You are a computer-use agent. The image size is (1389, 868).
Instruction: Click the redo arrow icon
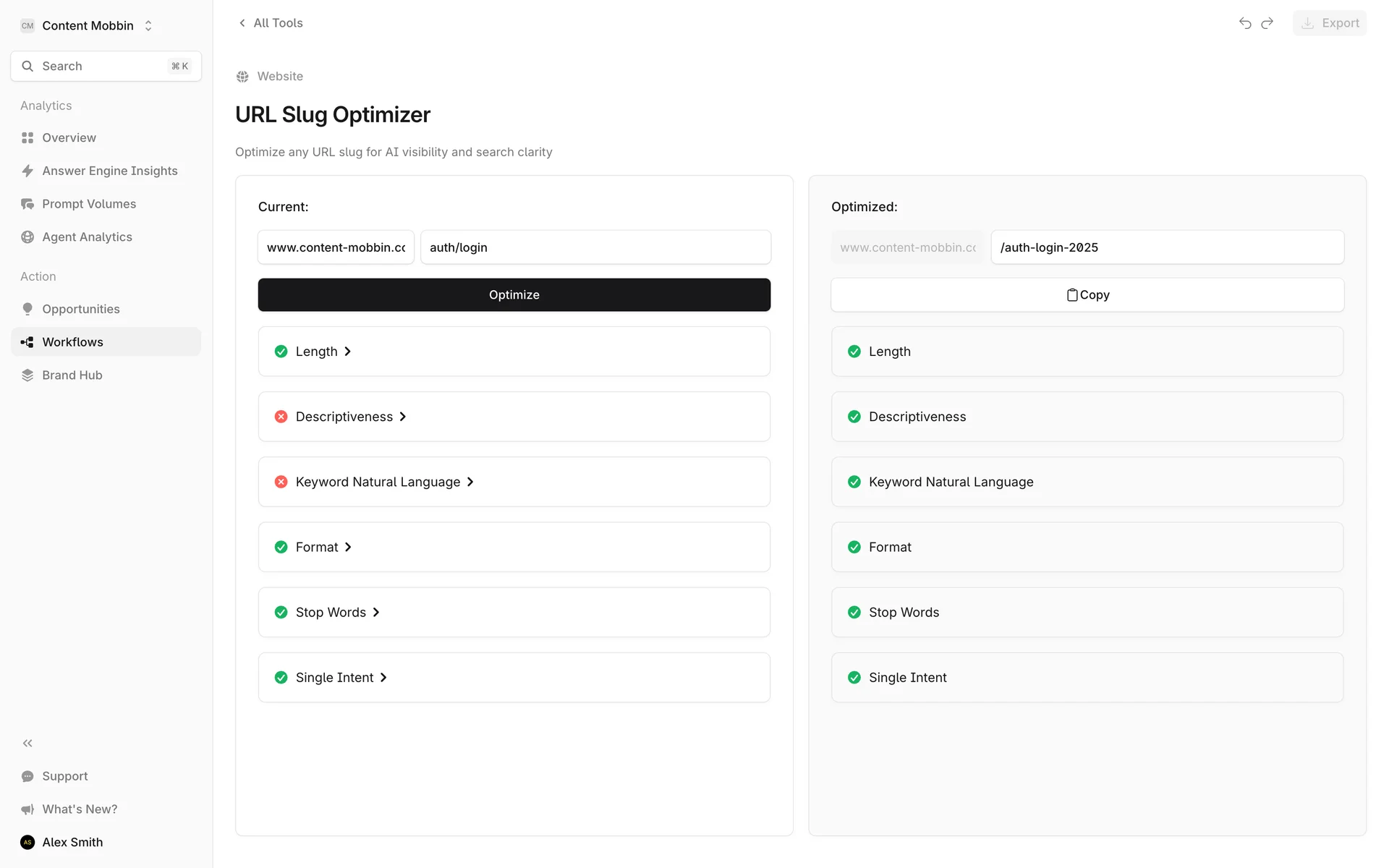point(1267,23)
